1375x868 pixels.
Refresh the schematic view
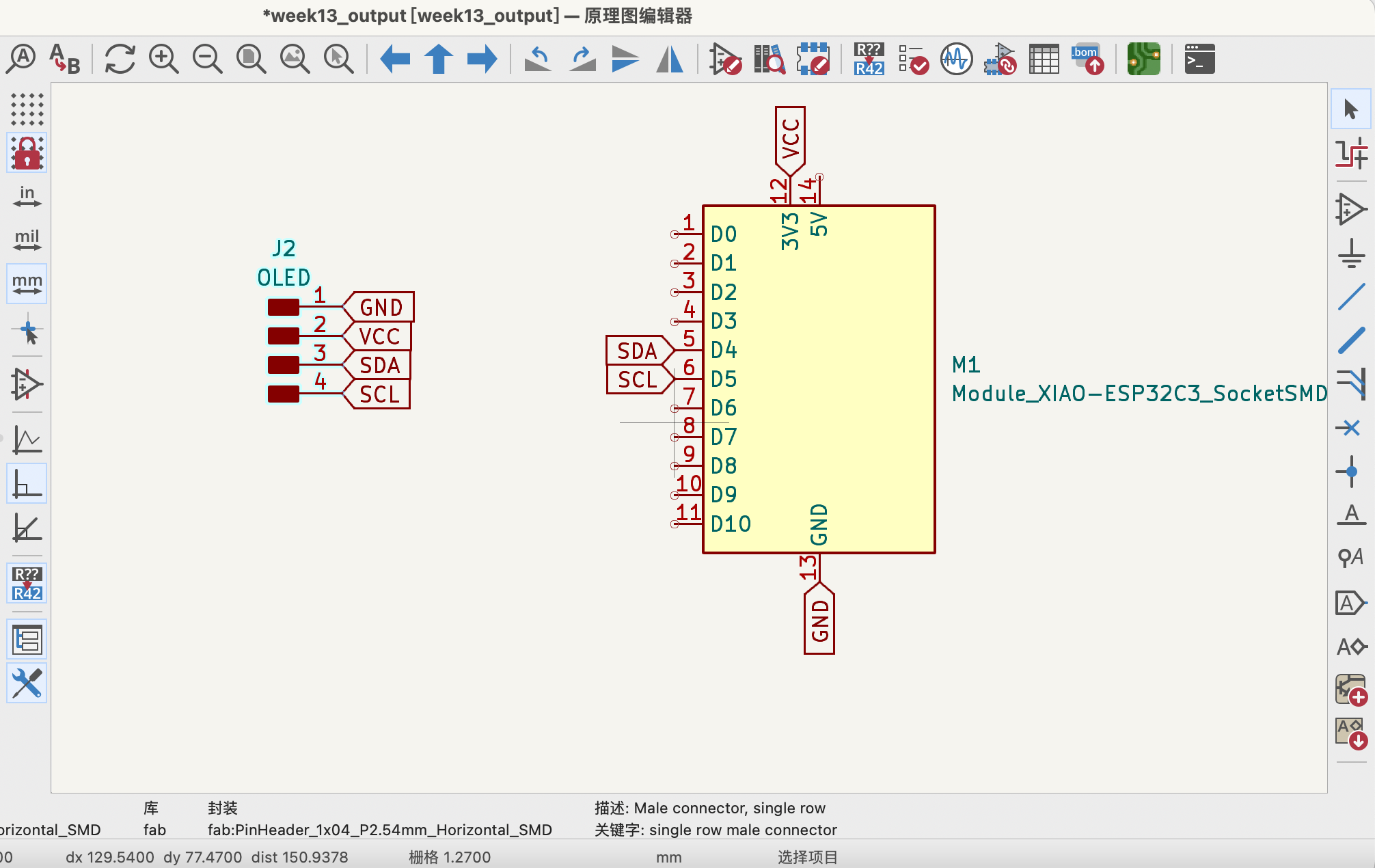pyautogui.click(x=120, y=59)
